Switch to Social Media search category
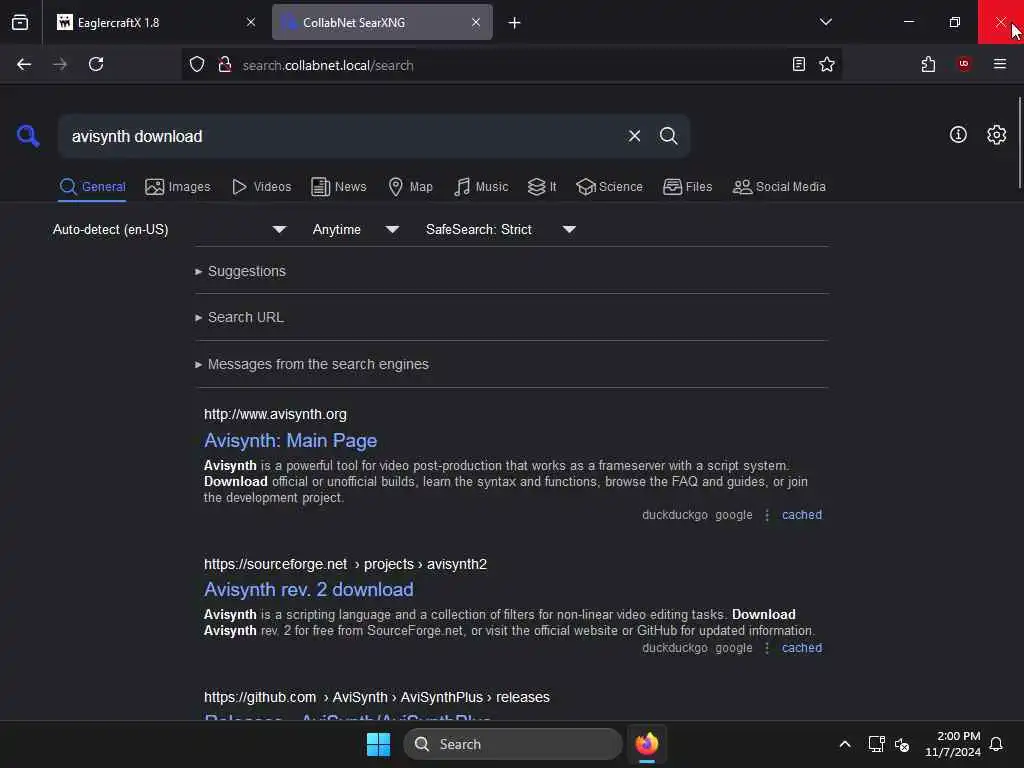Viewport: 1024px width, 768px height. click(x=779, y=187)
